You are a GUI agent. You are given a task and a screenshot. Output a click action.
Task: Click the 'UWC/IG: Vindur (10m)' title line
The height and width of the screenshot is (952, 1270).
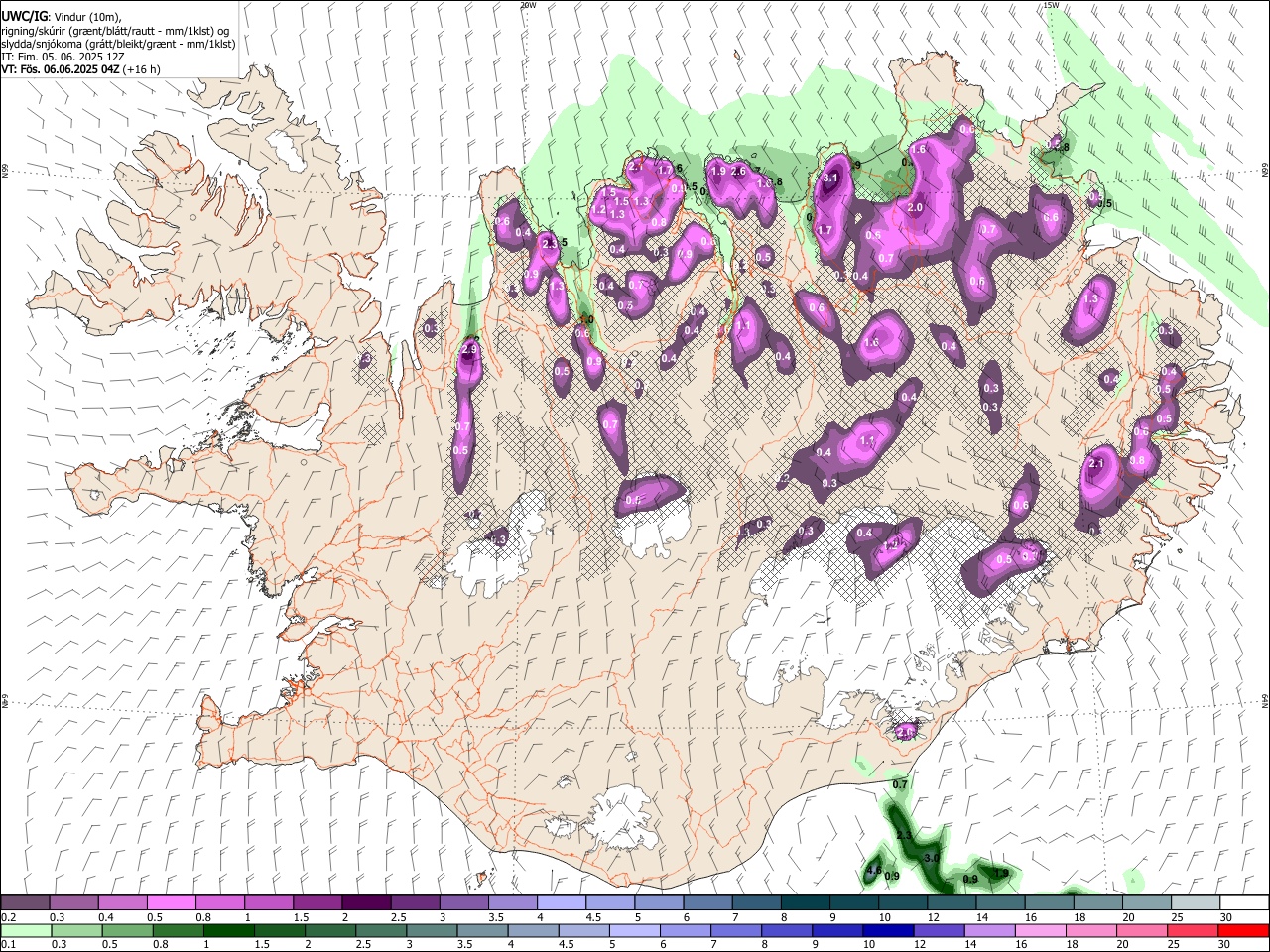click(62, 17)
